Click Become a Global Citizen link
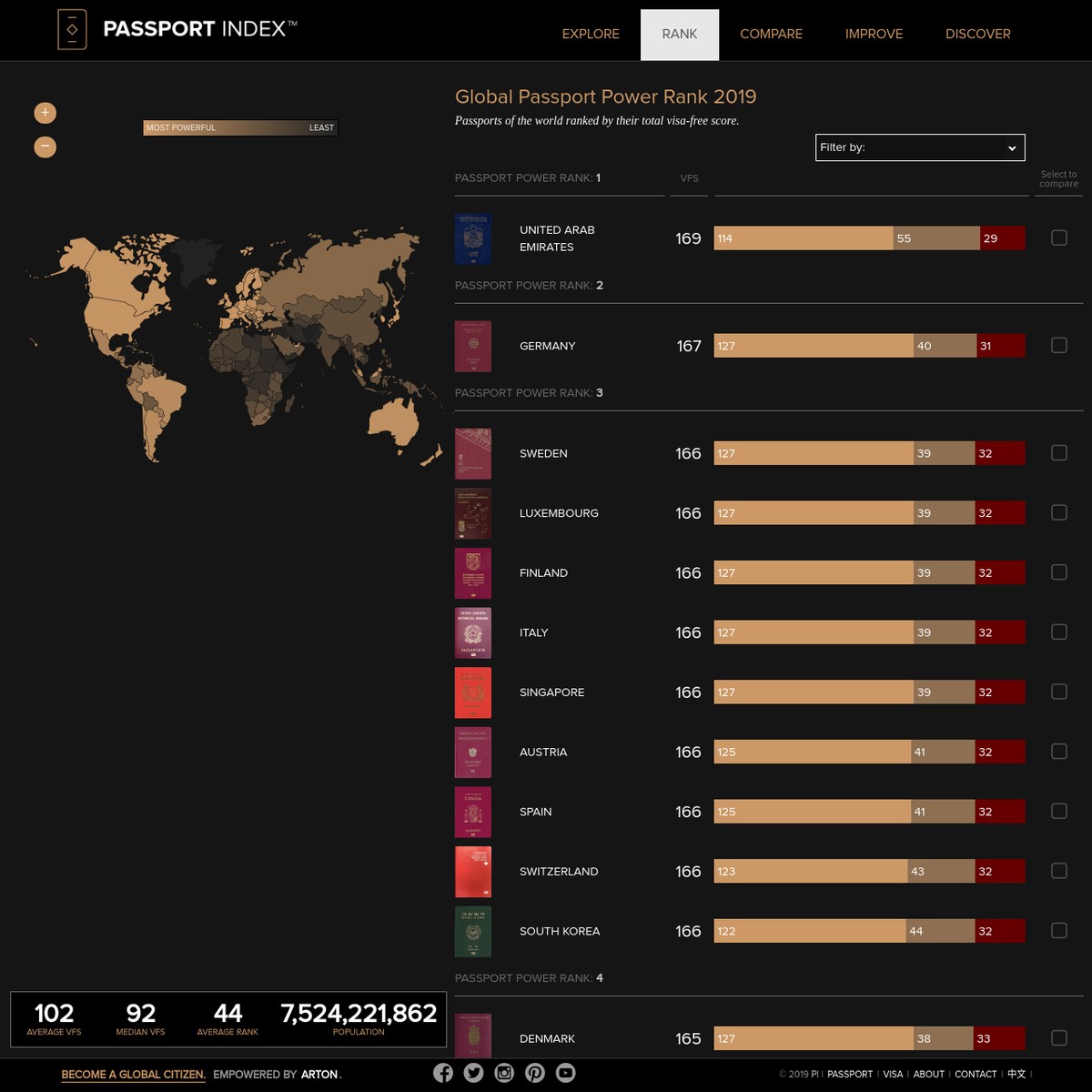The height and width of the screenshot is (1092, 1092). coord(134,1075)
